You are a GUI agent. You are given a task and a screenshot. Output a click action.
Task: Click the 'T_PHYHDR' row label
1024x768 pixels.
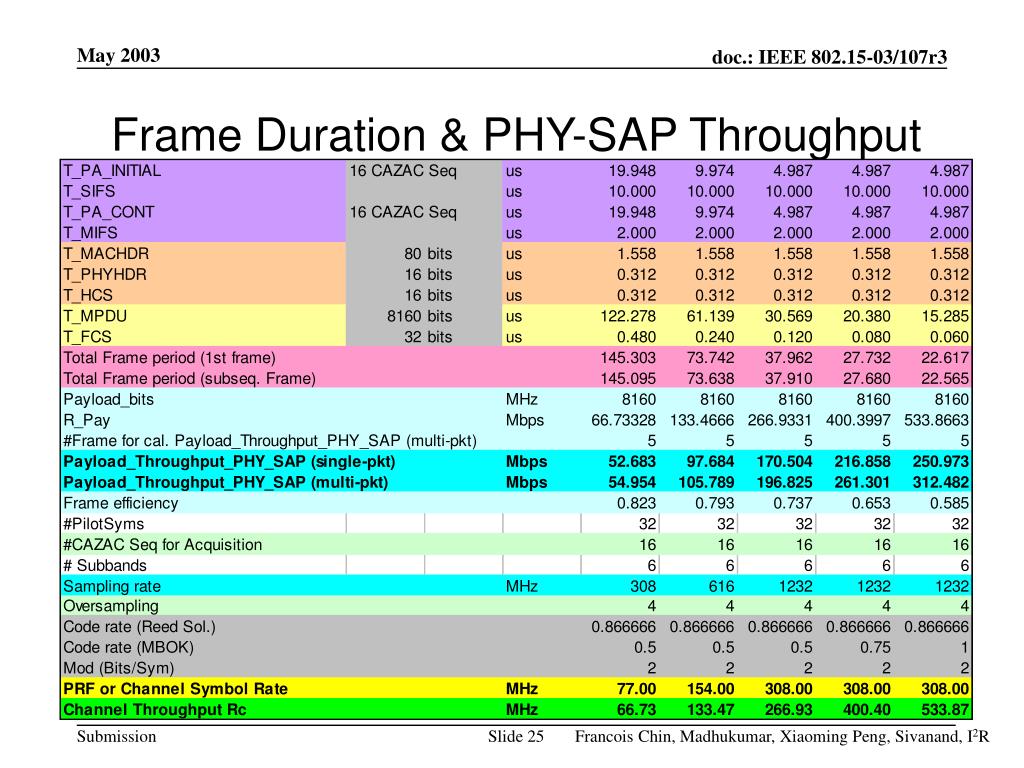(104, 275)
